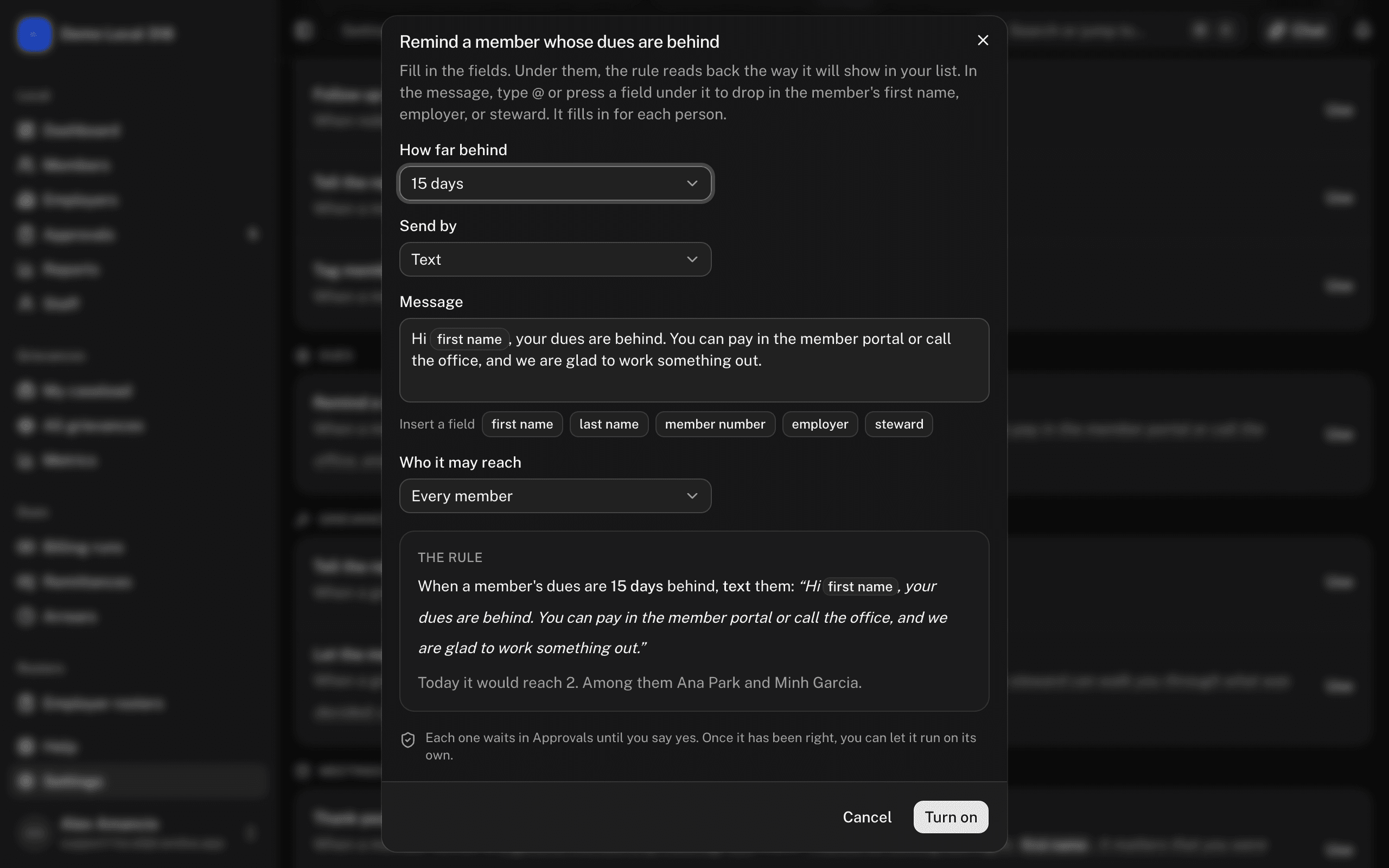Insert the first name field chip
The width and height of the screenshot is (1389, 868).
(522, 424)
